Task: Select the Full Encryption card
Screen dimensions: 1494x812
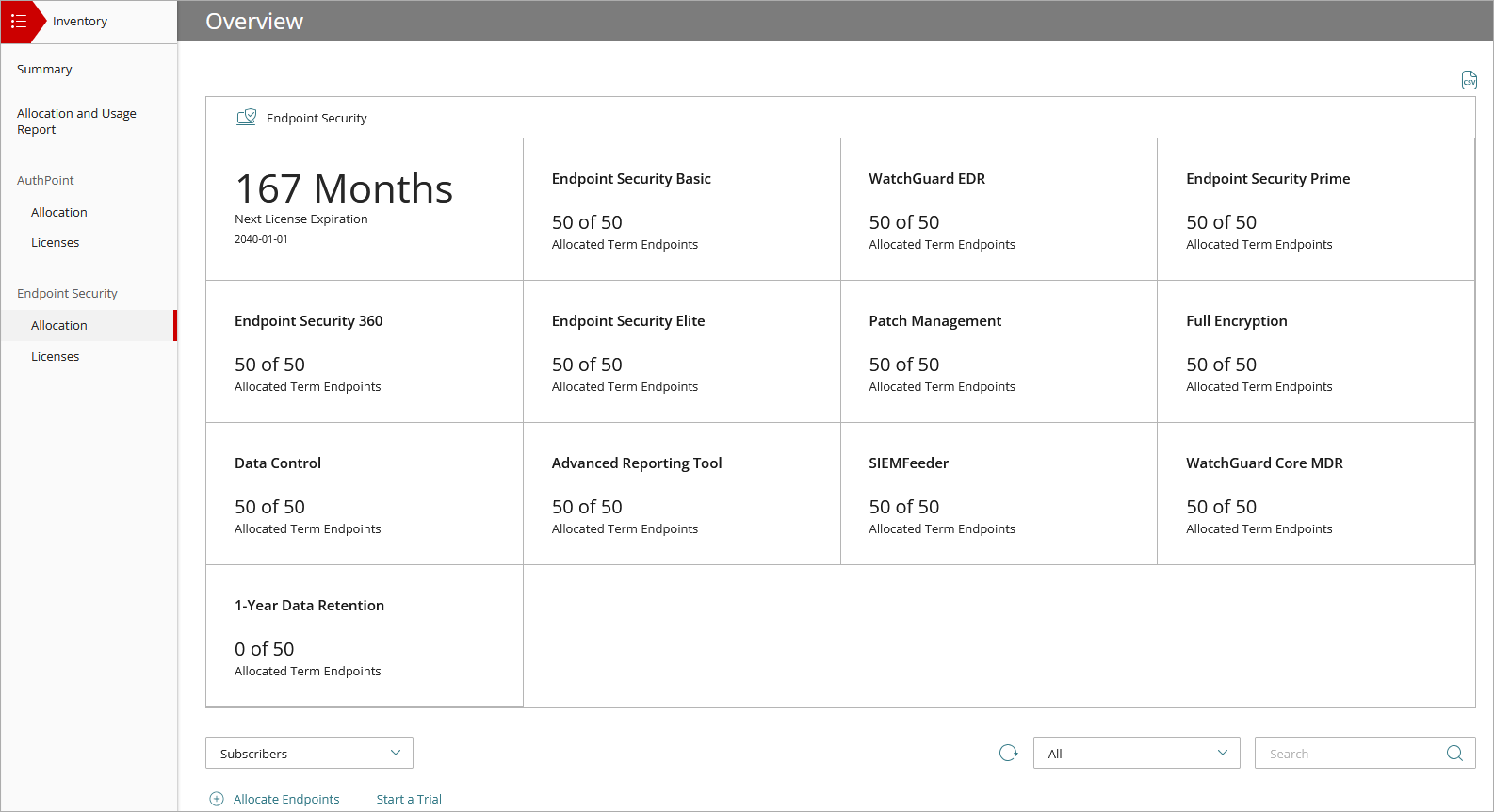Action: click(1316, 351)
